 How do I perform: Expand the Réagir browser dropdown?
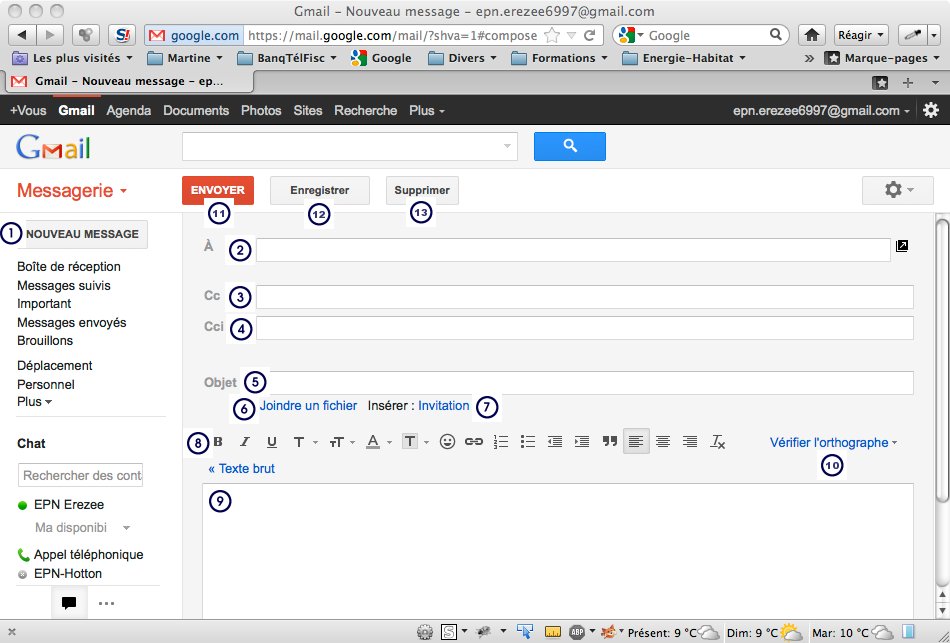[861, 35]
